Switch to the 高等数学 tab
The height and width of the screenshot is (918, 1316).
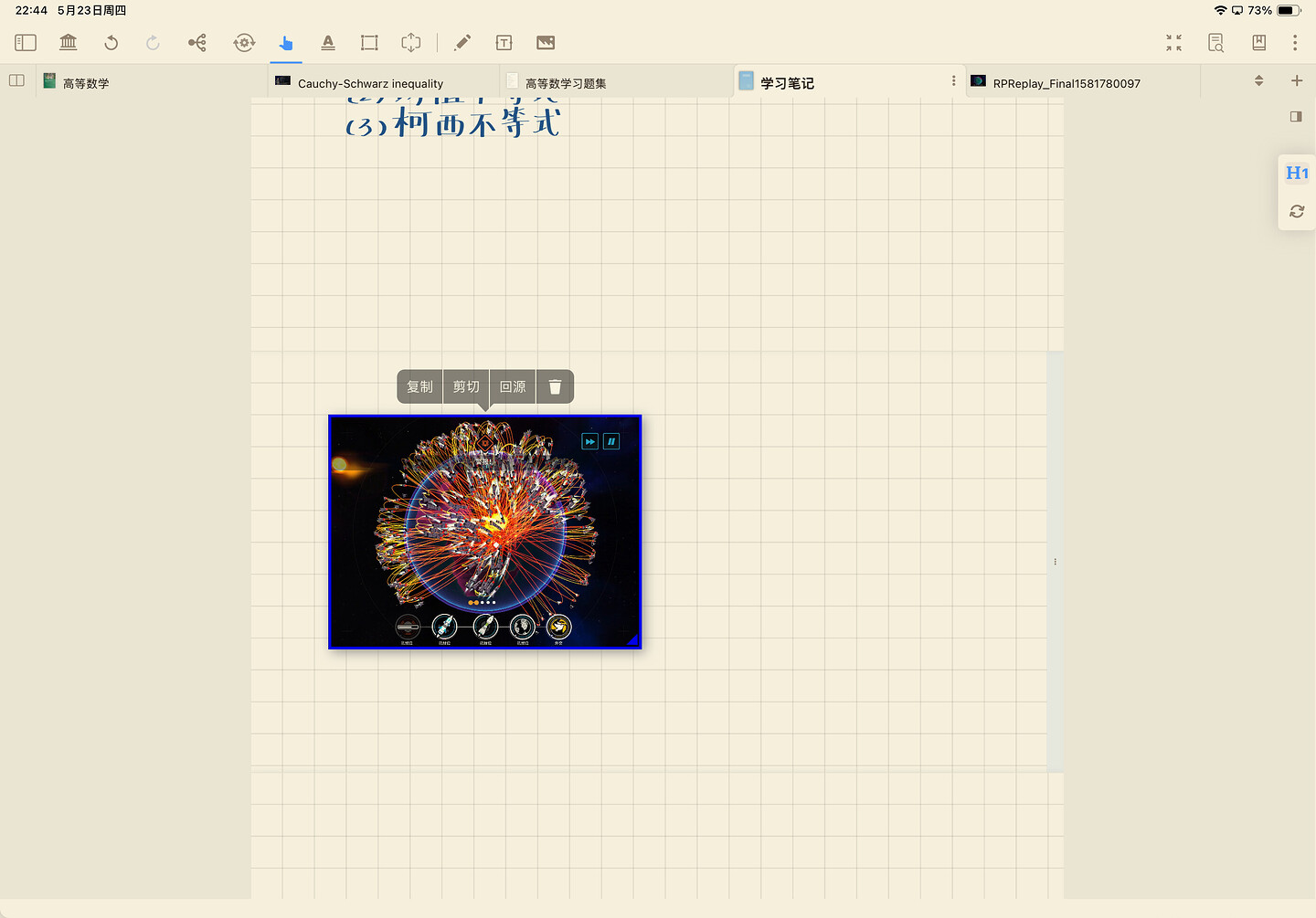[x=152, y=82]
